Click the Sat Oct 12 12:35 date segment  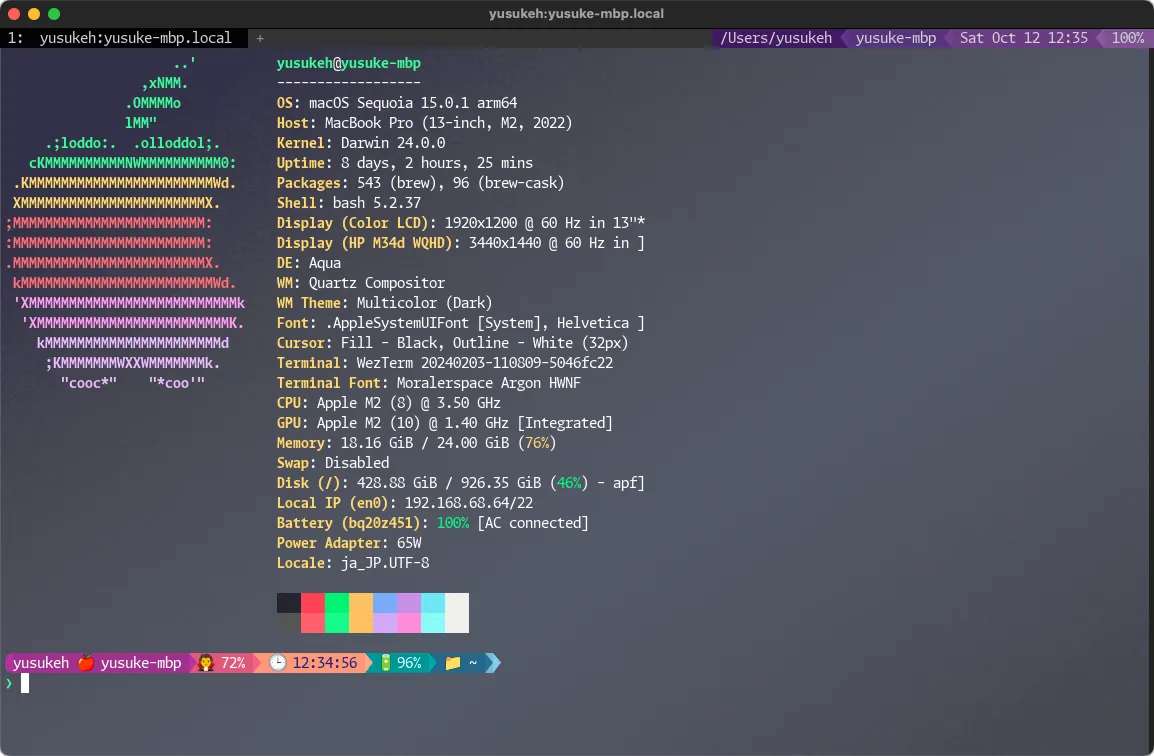1023,38
